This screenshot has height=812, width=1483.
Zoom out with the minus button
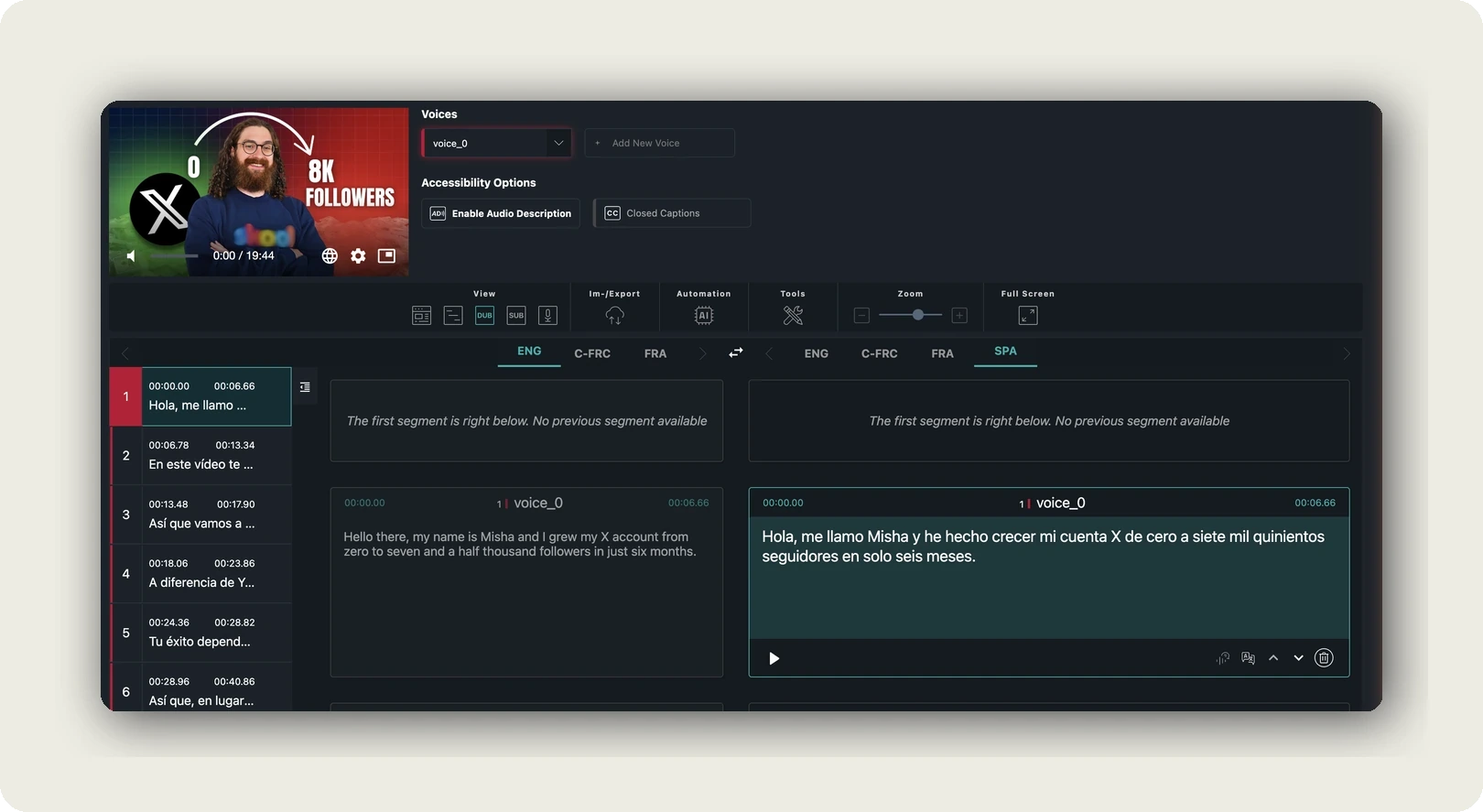[x=861, y=315]
